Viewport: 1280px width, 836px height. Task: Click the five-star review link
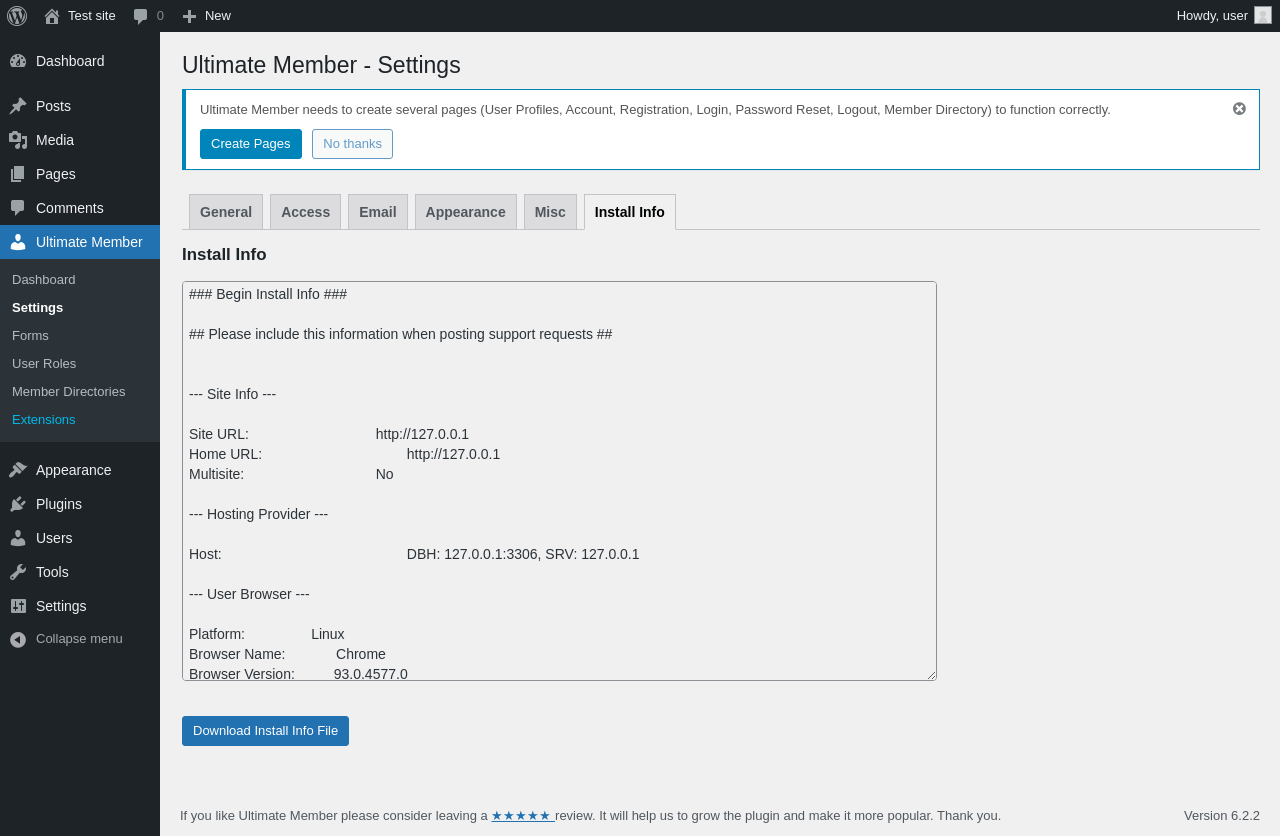coord(521,815)
